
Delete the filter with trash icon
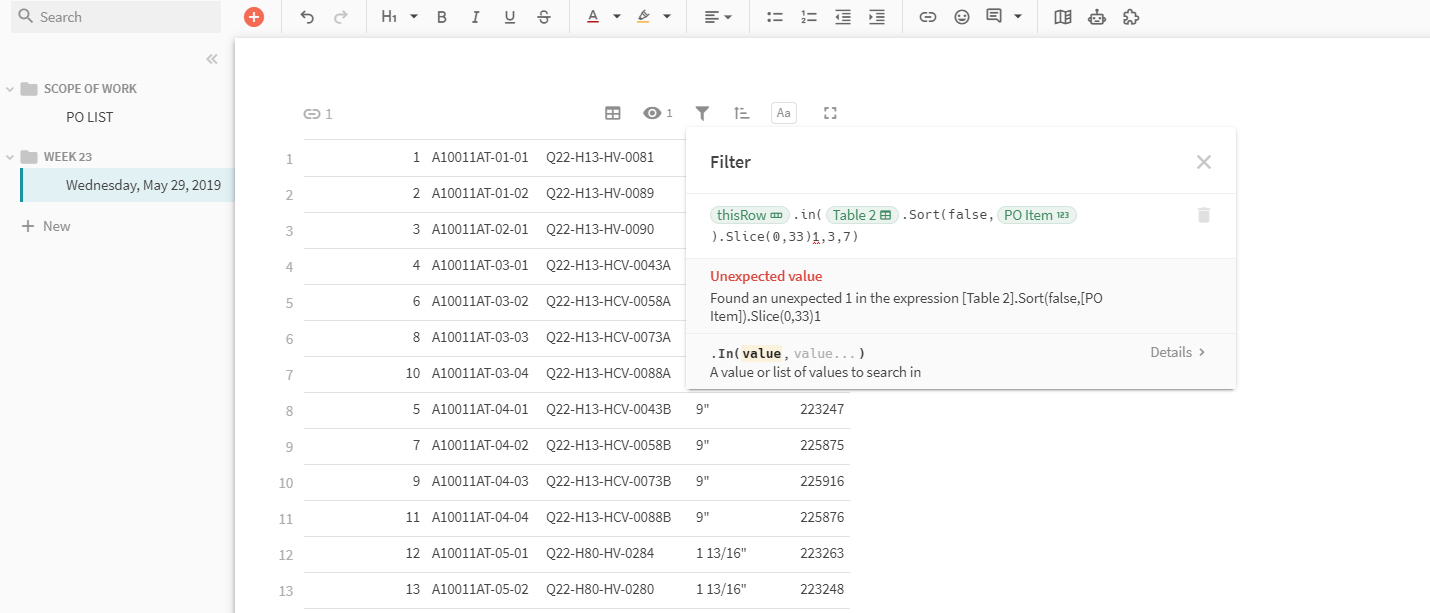(1204, 215)
